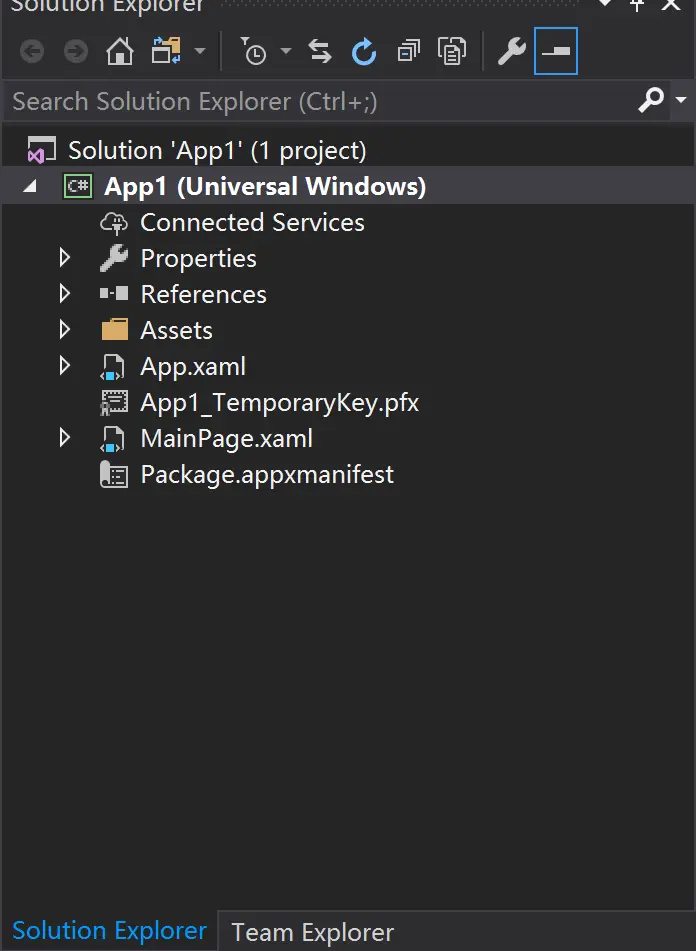
Task: Click the Collapse All icon
Action: 408,51
